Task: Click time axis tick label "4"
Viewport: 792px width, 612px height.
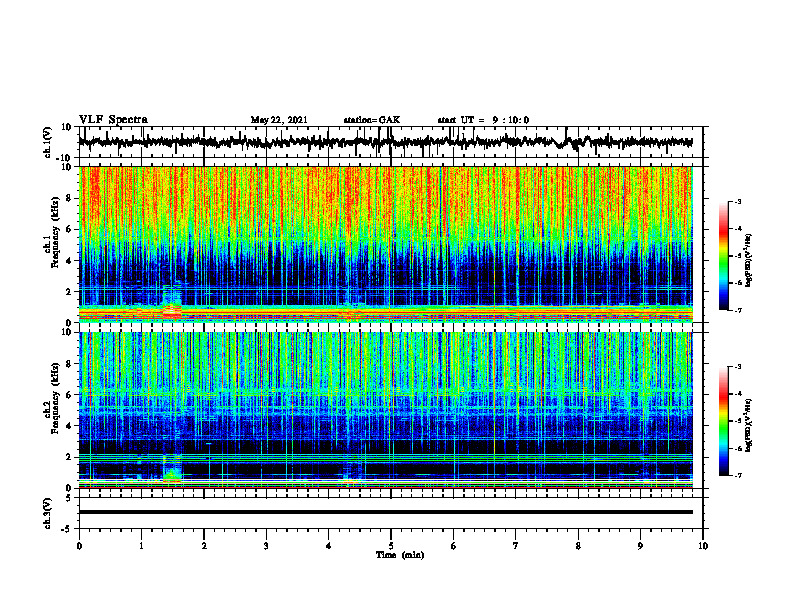Action: pos(329,546)
